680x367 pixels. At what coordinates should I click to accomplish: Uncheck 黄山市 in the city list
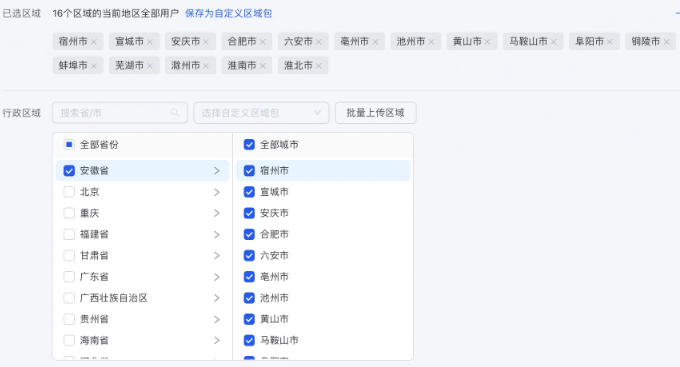pos(249,319)
